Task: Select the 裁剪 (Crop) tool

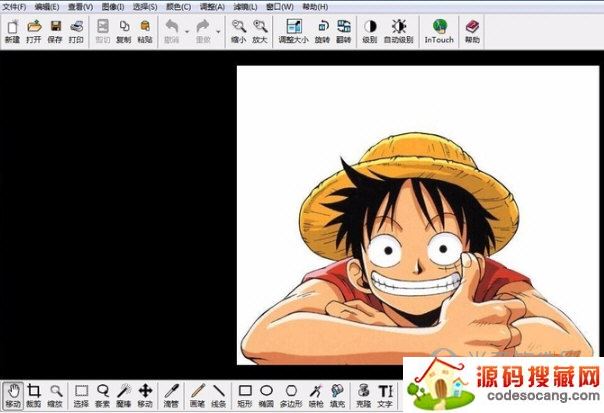Action: click(x=34, y=395)
